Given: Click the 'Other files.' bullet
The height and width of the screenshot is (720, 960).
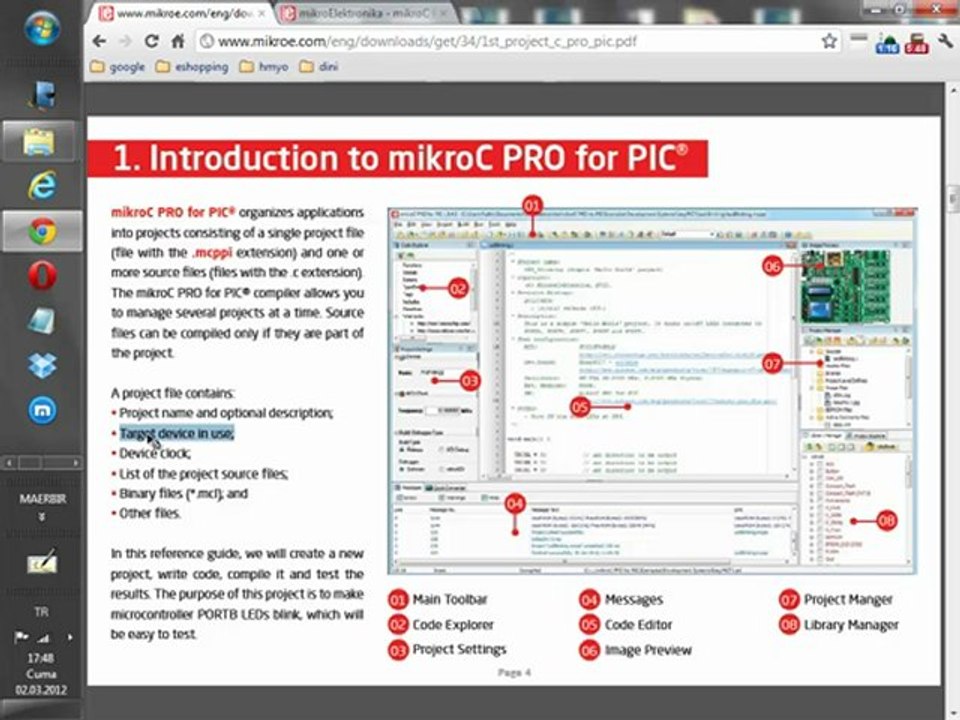Looking at the screenshot, I should 150,513.
